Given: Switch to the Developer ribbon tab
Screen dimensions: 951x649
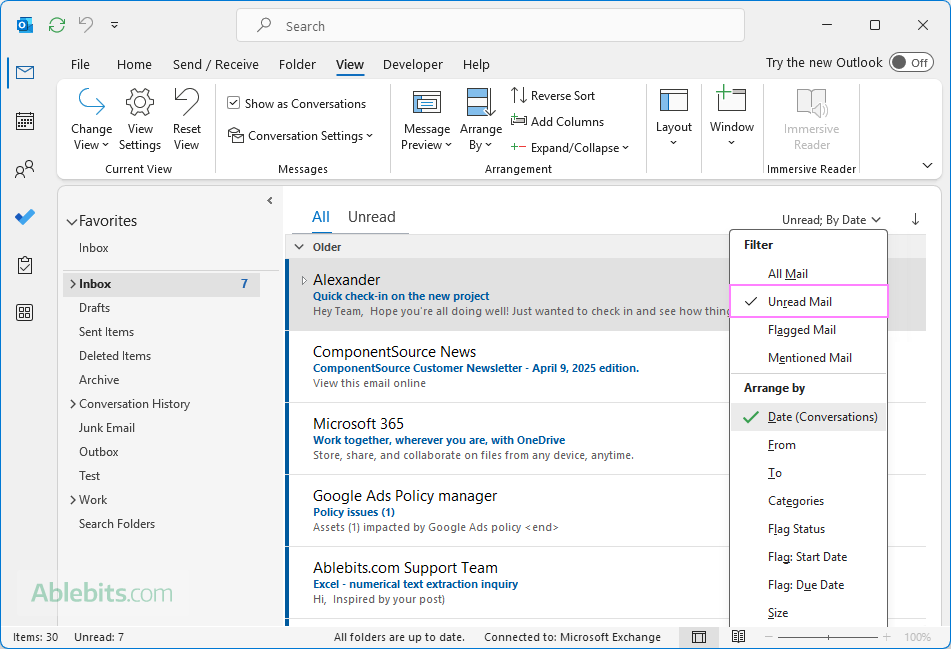Looking at the screenshot, I should (412, 64).
